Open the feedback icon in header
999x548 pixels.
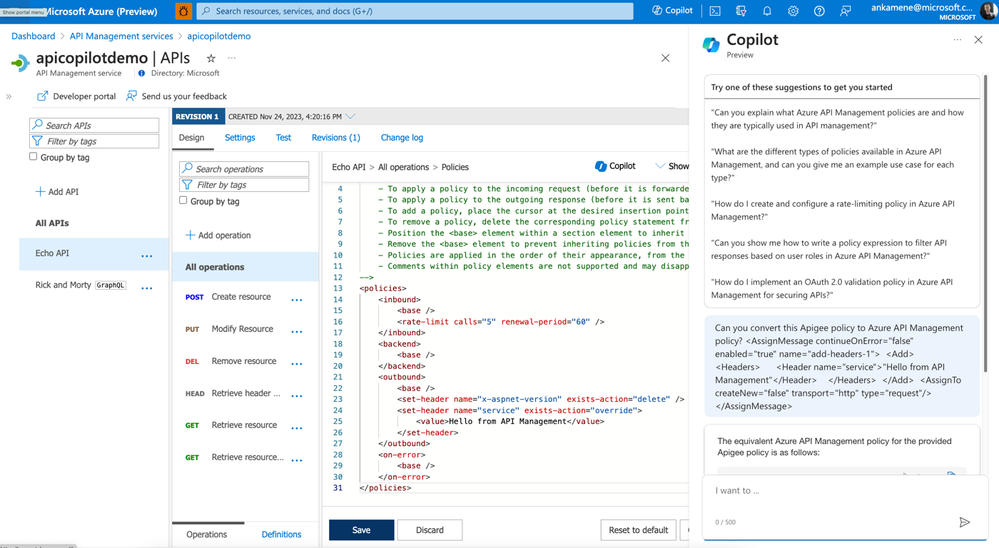(x=845, y=11)
